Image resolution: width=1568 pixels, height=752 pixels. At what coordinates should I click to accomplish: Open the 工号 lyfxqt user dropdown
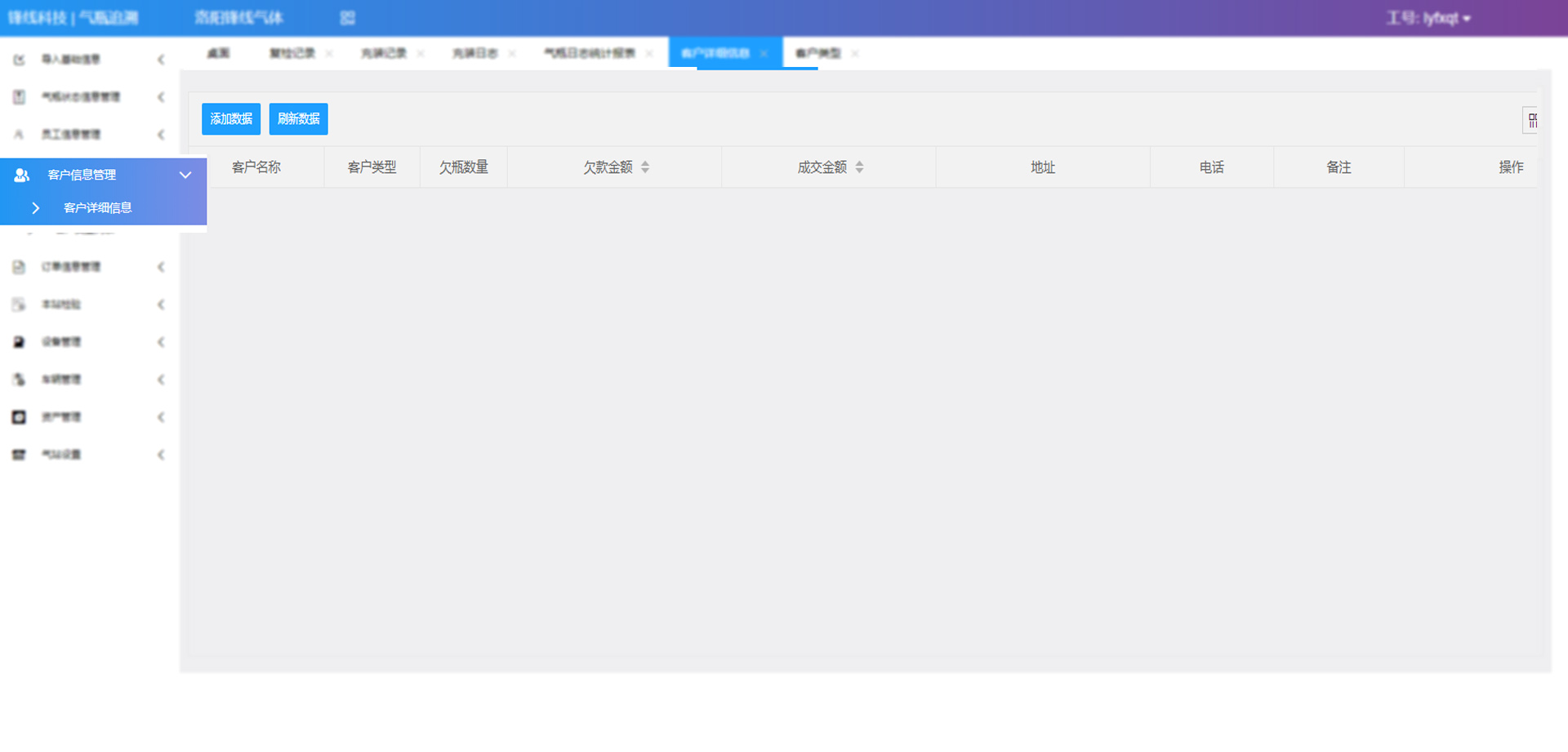tap(1428, 18)
